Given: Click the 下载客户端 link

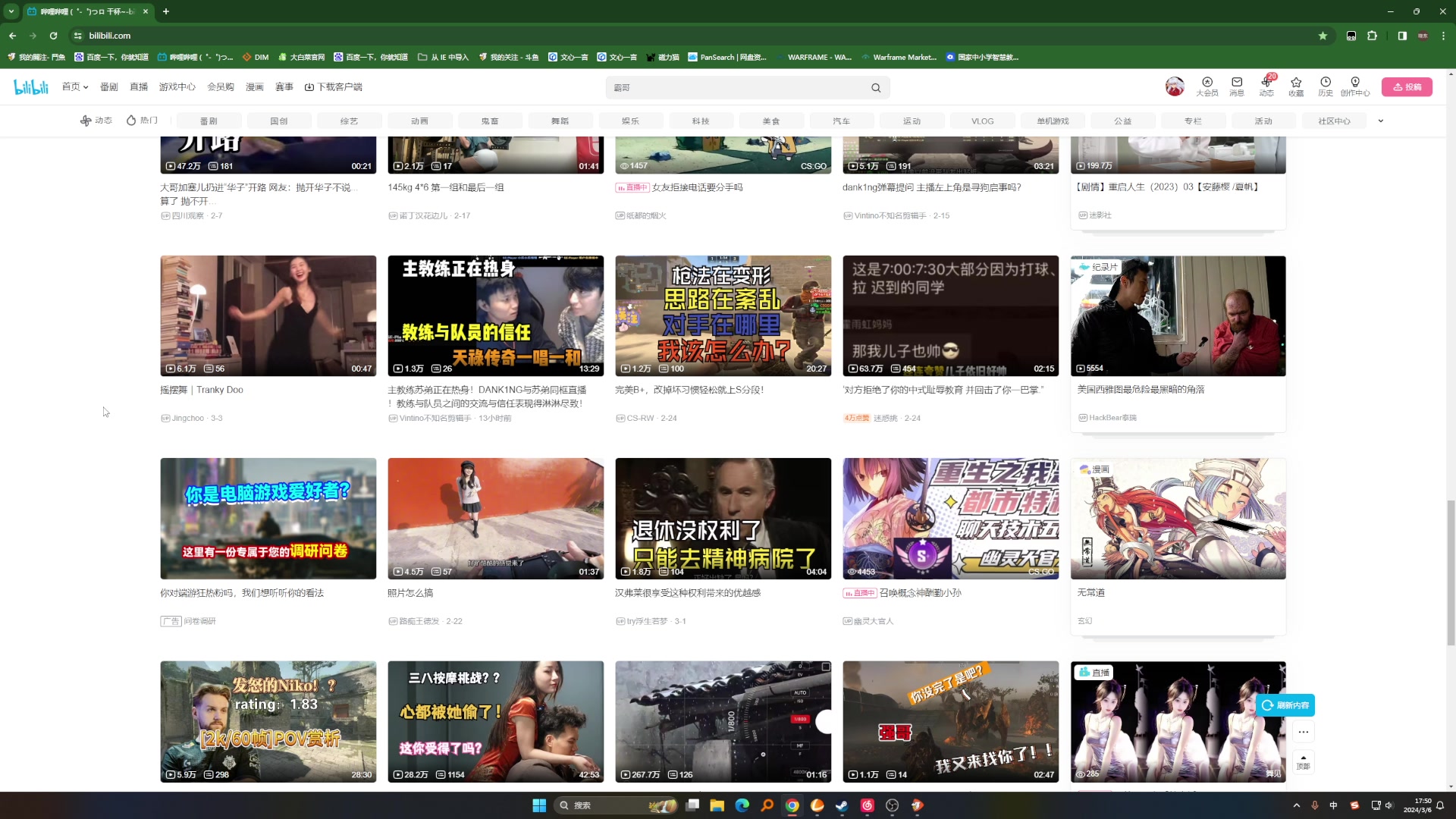Looking at the screenshot, I should click(x=334, y=87).
